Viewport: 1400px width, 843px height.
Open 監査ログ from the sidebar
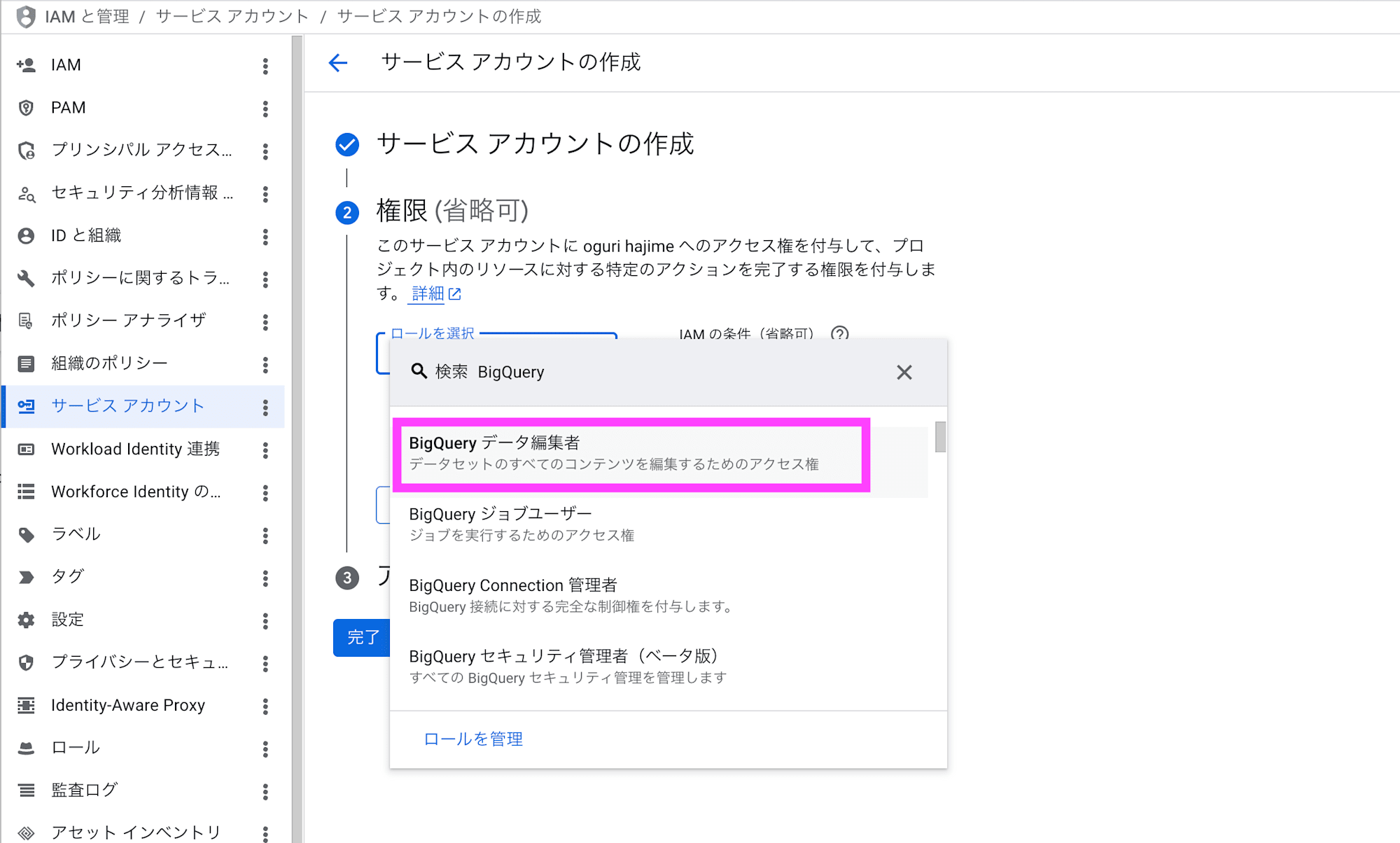[83, 790]
